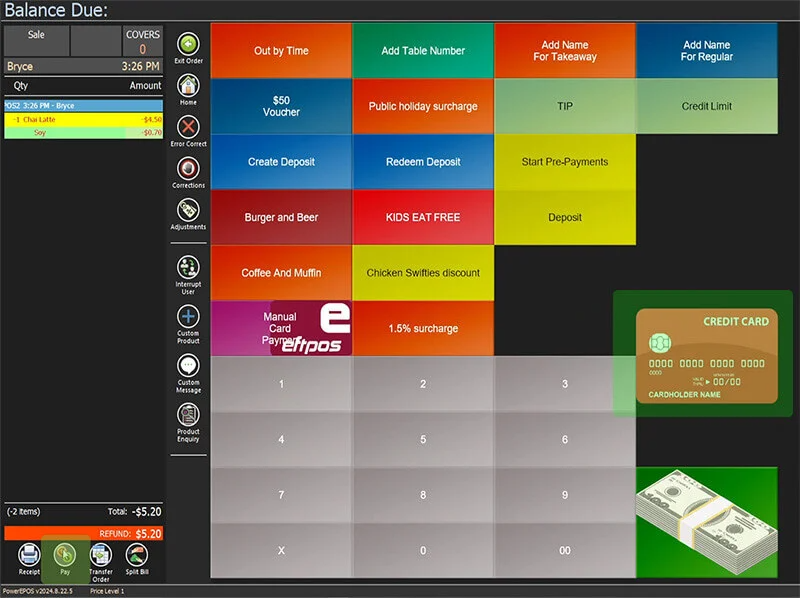This screenshot has height=598, width=800.
Task: Open the Product Enquiry icon
Action: [x=188, y=415]
